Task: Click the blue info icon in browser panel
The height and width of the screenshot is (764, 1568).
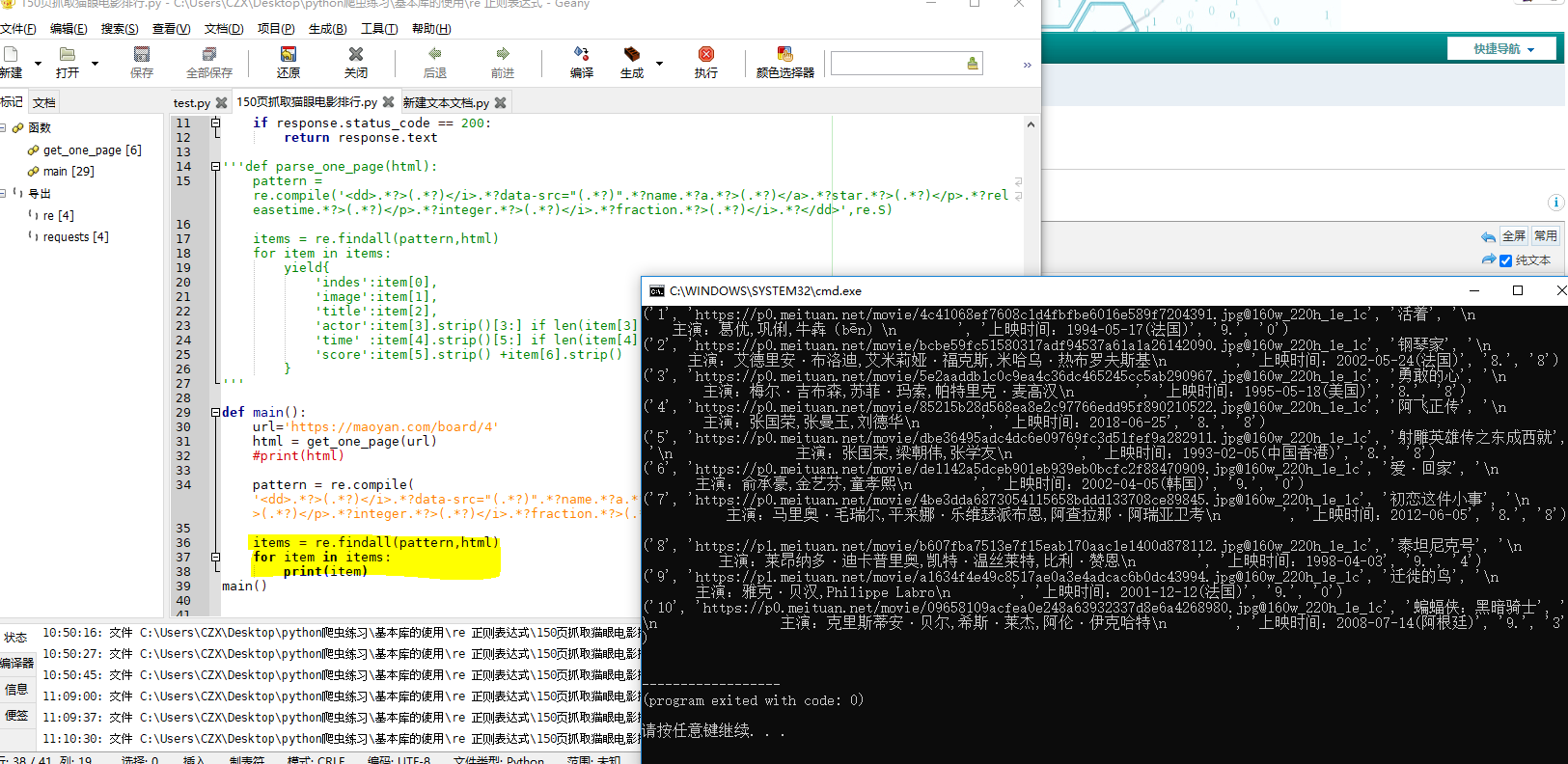Action: point(1555,202)
